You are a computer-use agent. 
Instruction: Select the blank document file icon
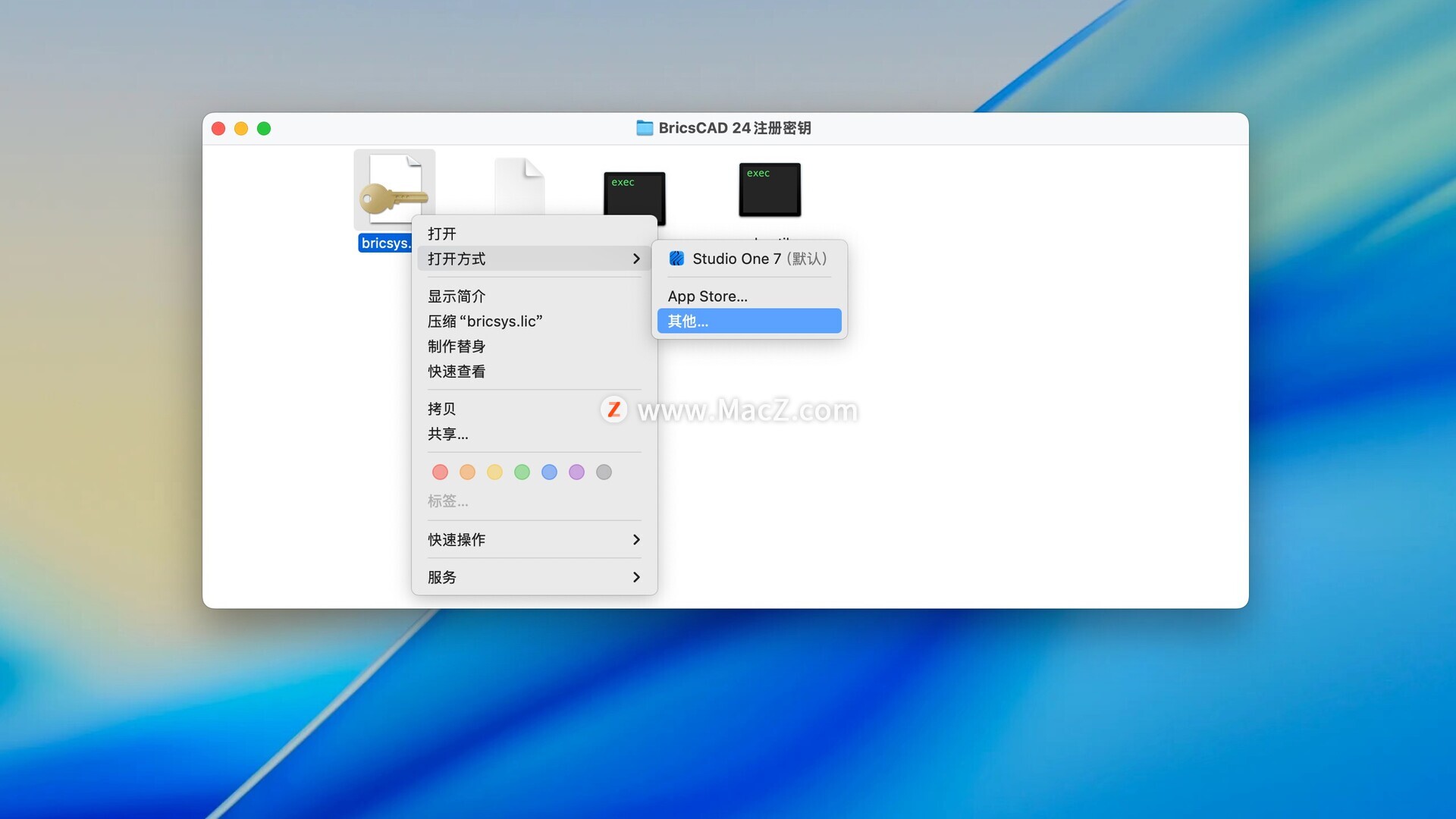[519, 186]
